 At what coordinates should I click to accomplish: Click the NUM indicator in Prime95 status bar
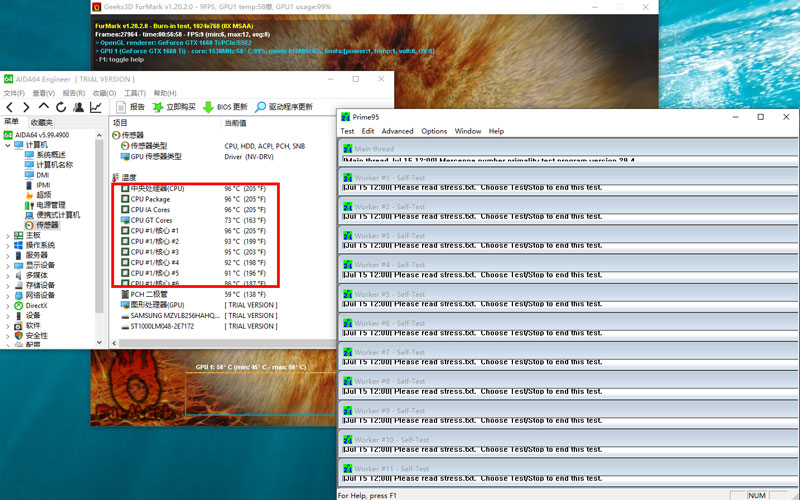(x=757, y=495)
